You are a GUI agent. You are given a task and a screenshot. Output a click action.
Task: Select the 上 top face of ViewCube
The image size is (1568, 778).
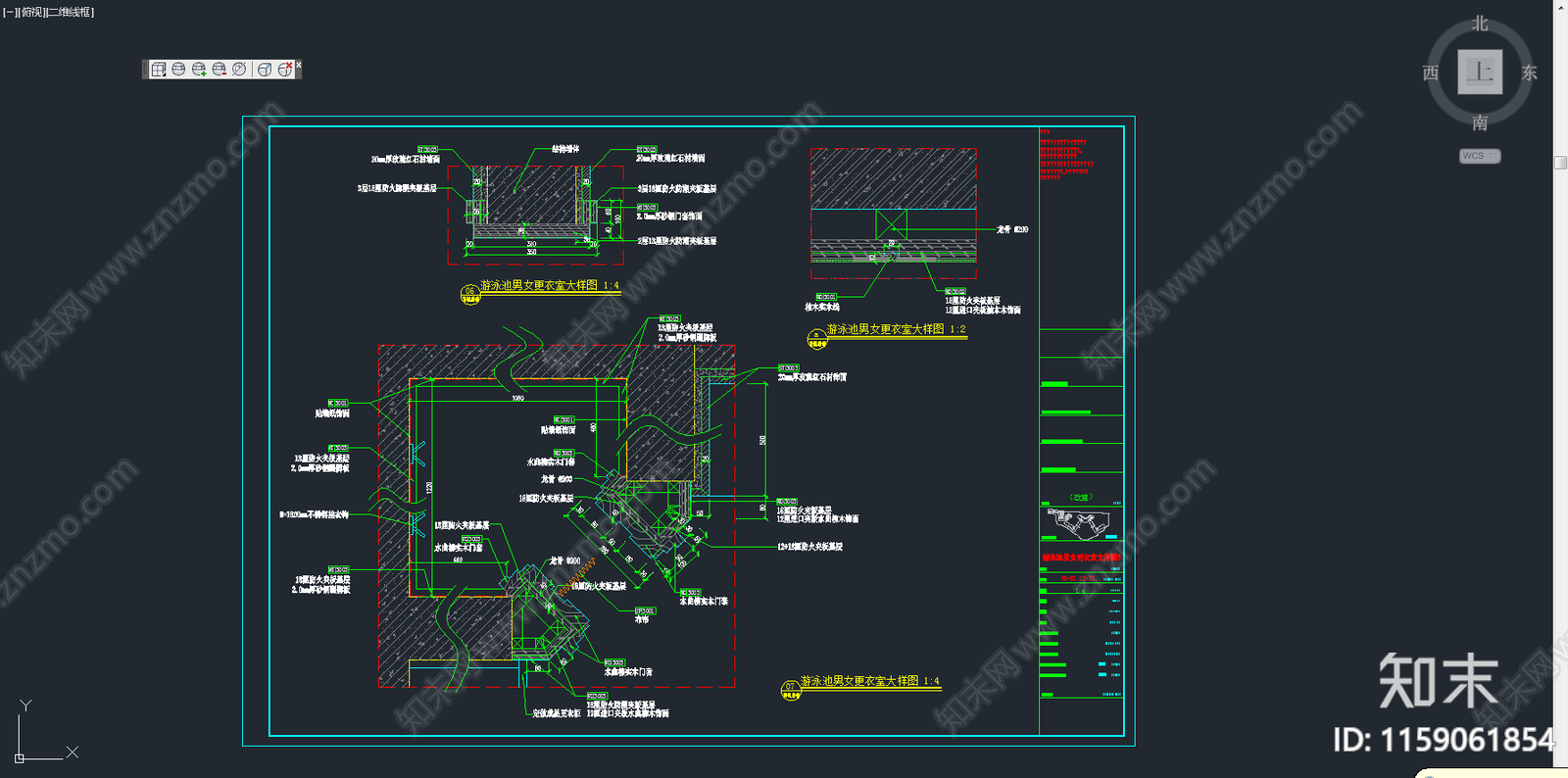click(x=1480, y=73)
